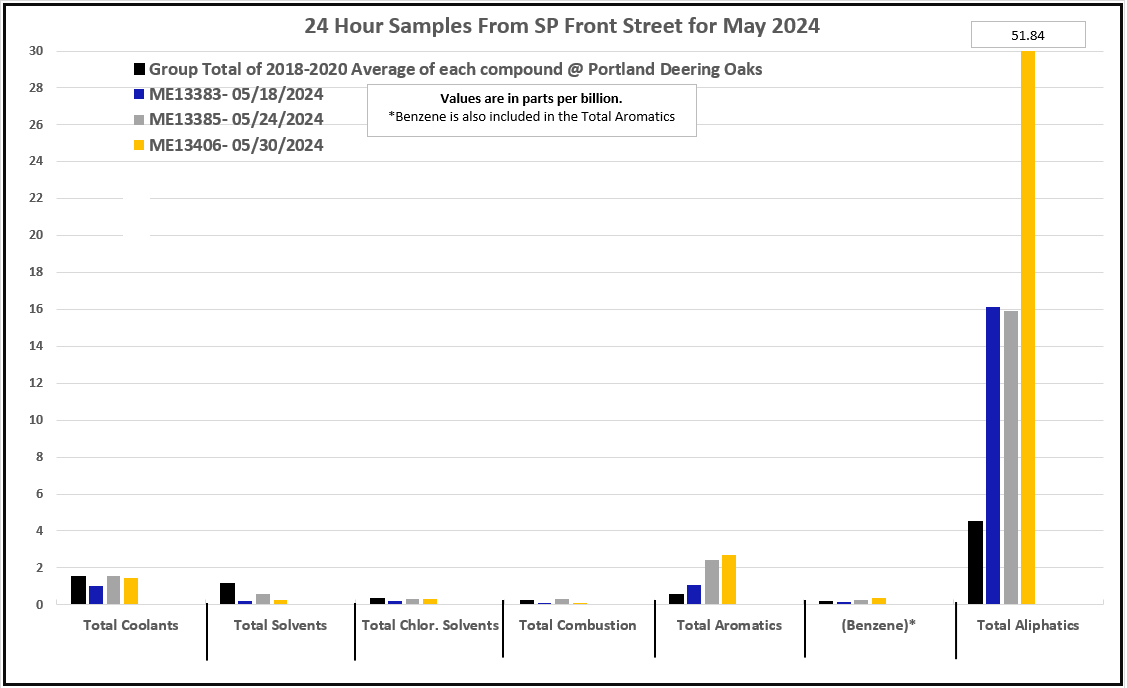Click the yellow Total Aromatics bar
This screenshot has height=688, width=1127.
click(x=728, y=579)
